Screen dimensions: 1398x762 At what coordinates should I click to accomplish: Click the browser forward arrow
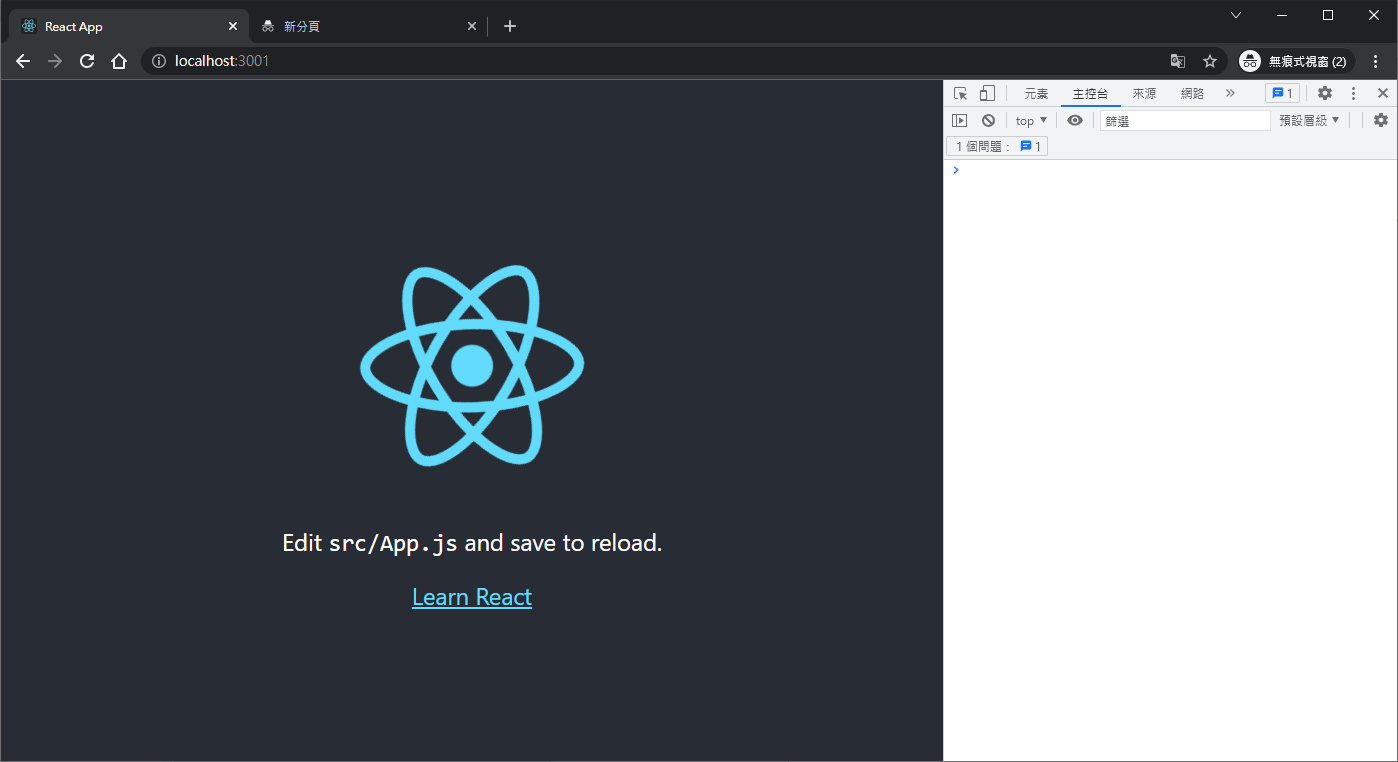(55, 61)
